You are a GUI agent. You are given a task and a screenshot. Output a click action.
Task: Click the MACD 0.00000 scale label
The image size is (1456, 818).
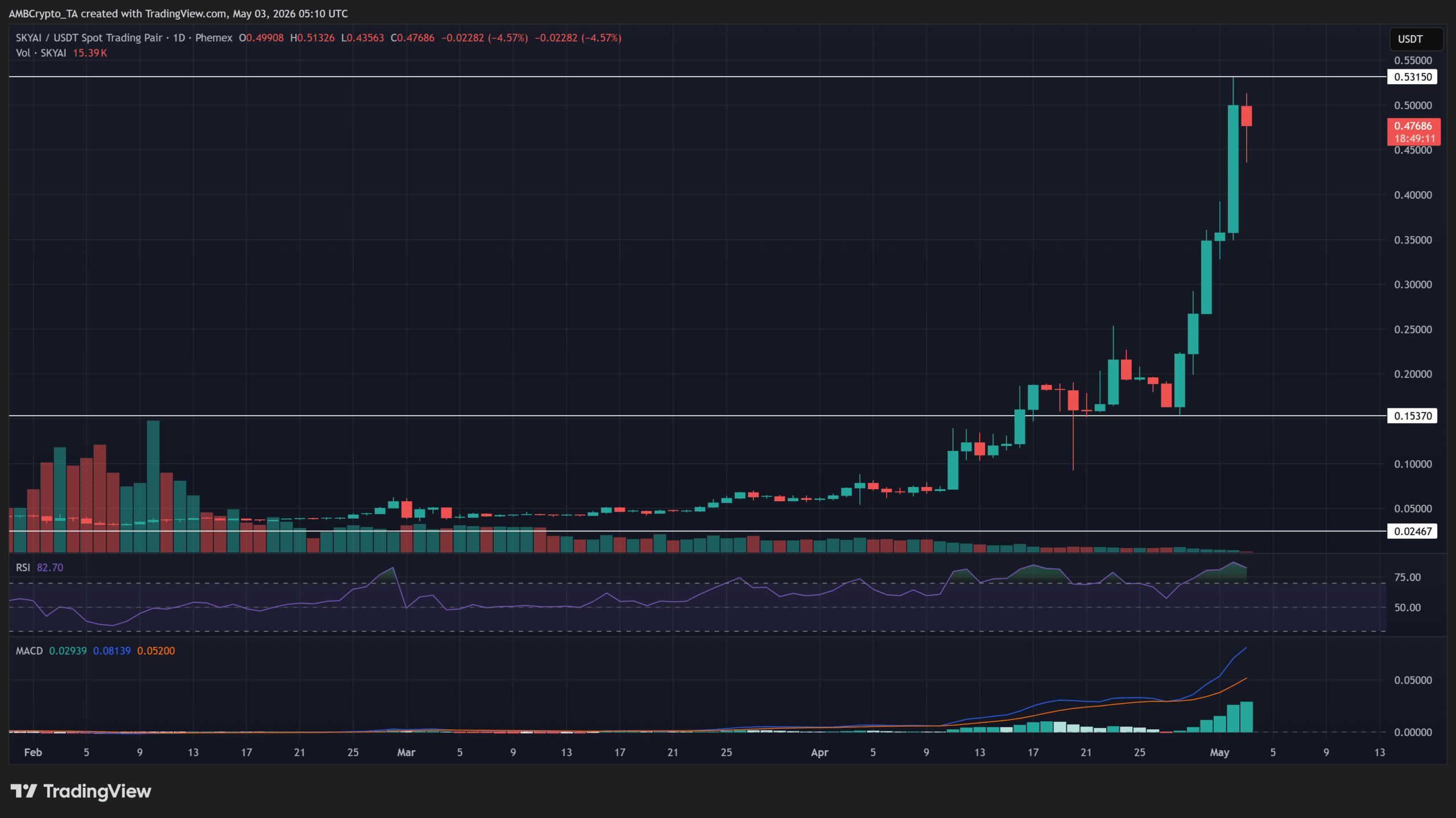1413,732
